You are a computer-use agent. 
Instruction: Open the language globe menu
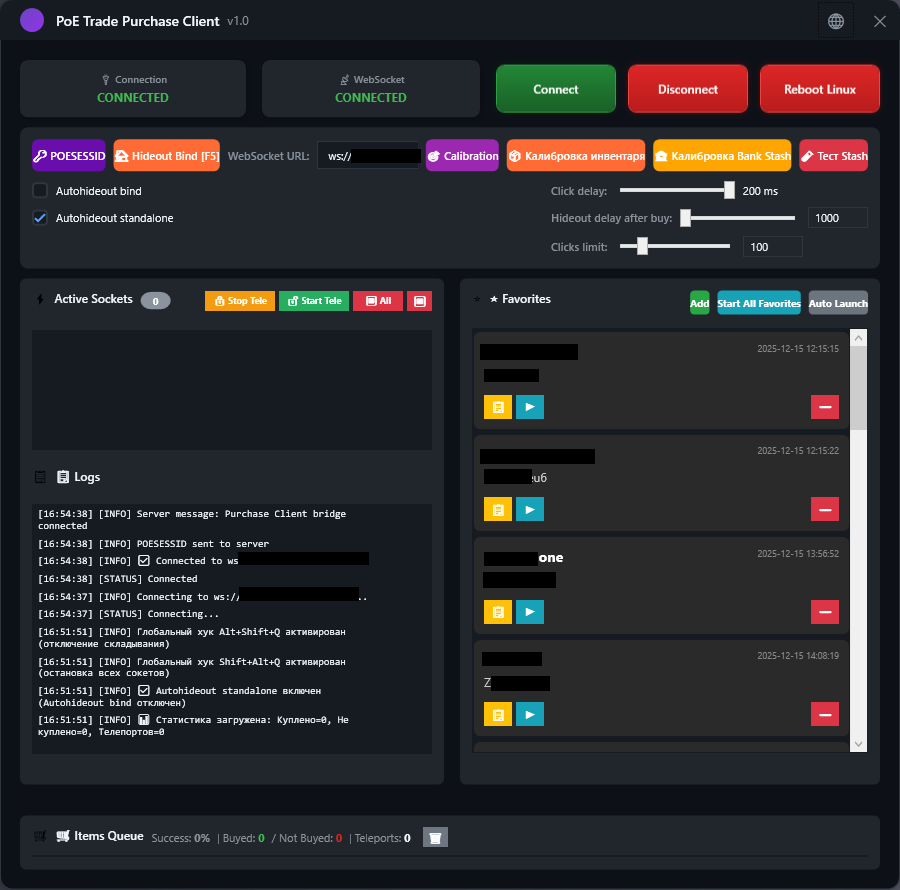point(836,20)
